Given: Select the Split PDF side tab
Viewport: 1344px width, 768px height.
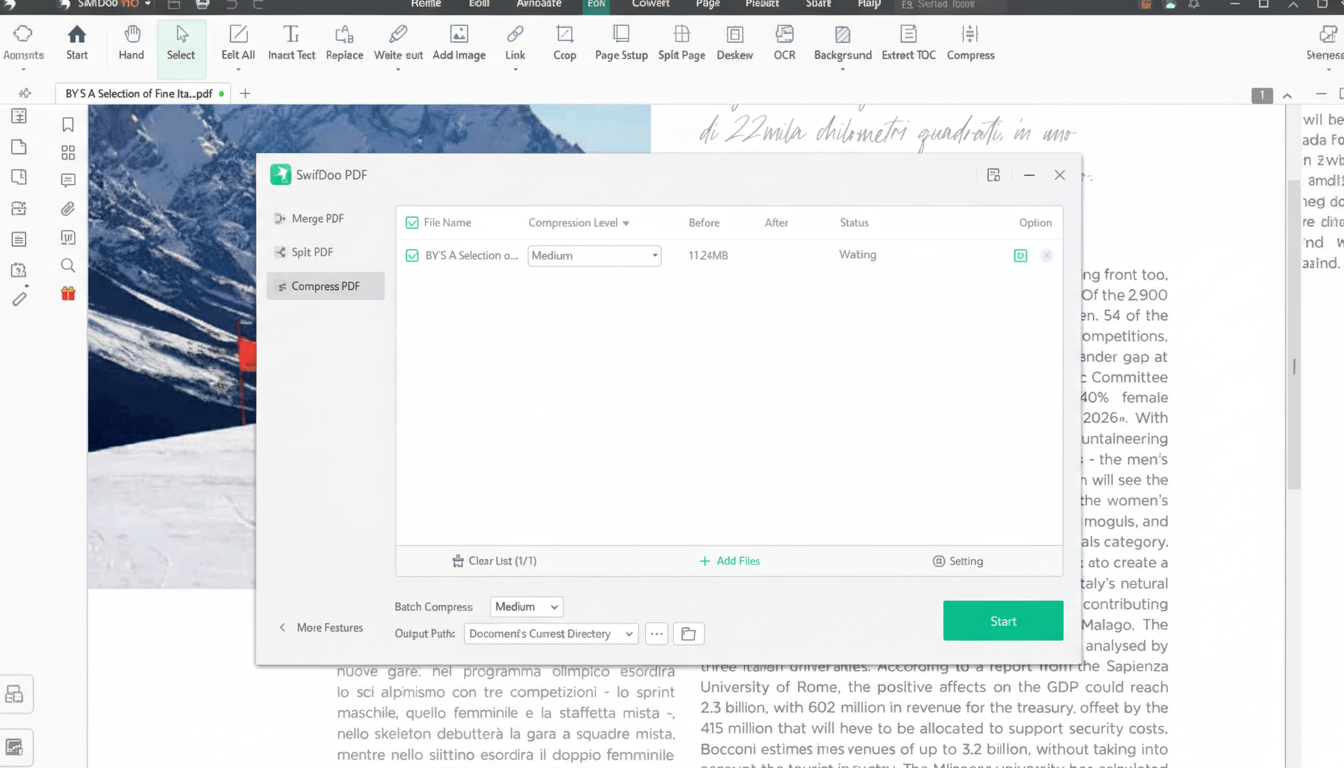Looking at the screenshot, I should coord(312,252).
